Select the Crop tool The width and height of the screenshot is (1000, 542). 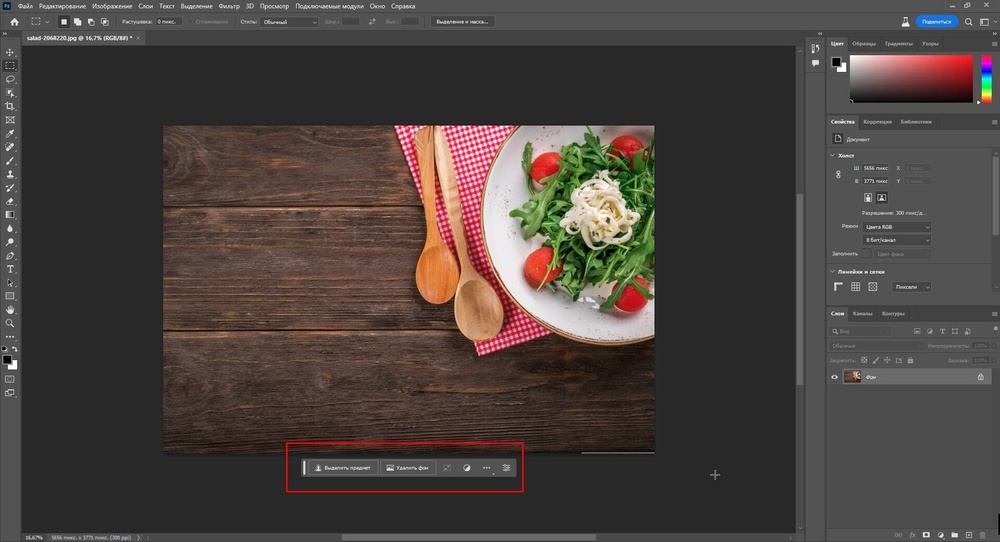[x=10, y=106]
